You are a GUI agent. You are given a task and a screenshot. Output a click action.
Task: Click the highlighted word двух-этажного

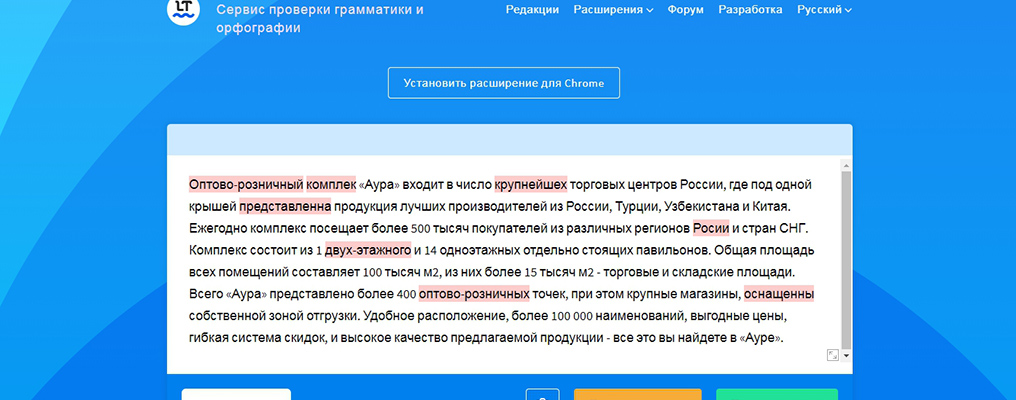[368, 250]
